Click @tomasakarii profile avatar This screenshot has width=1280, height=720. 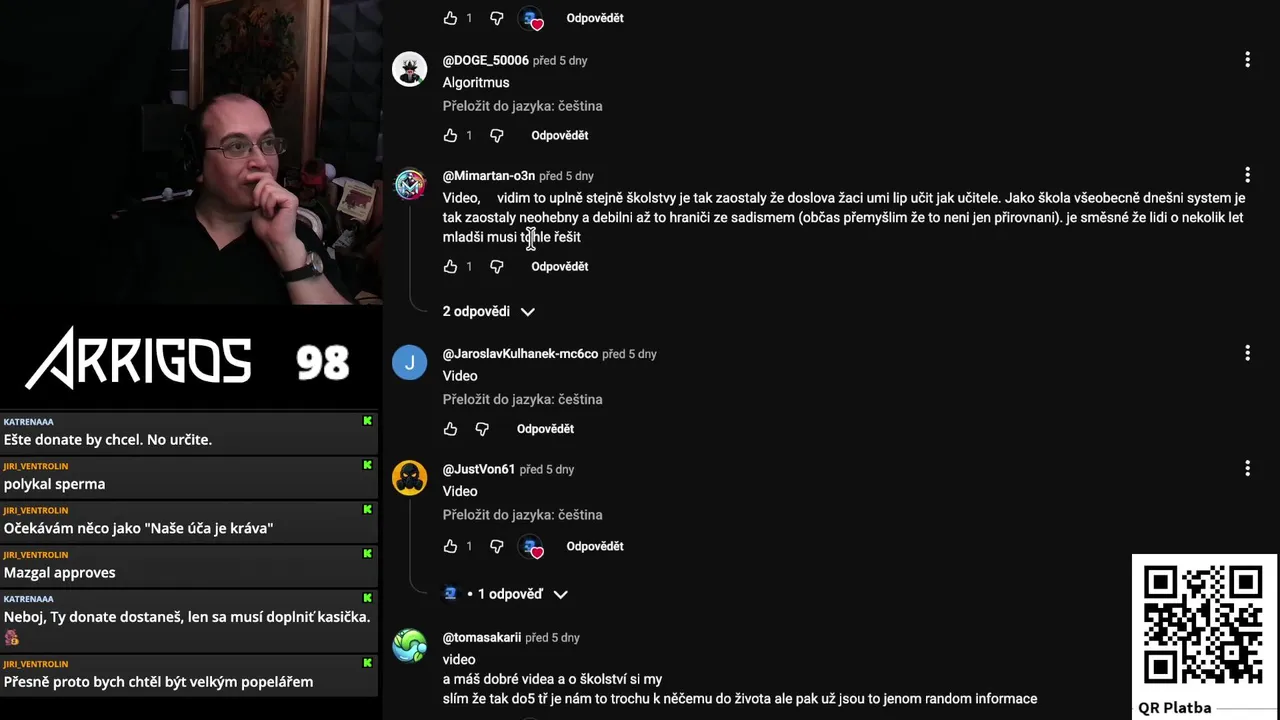[409, 646]
